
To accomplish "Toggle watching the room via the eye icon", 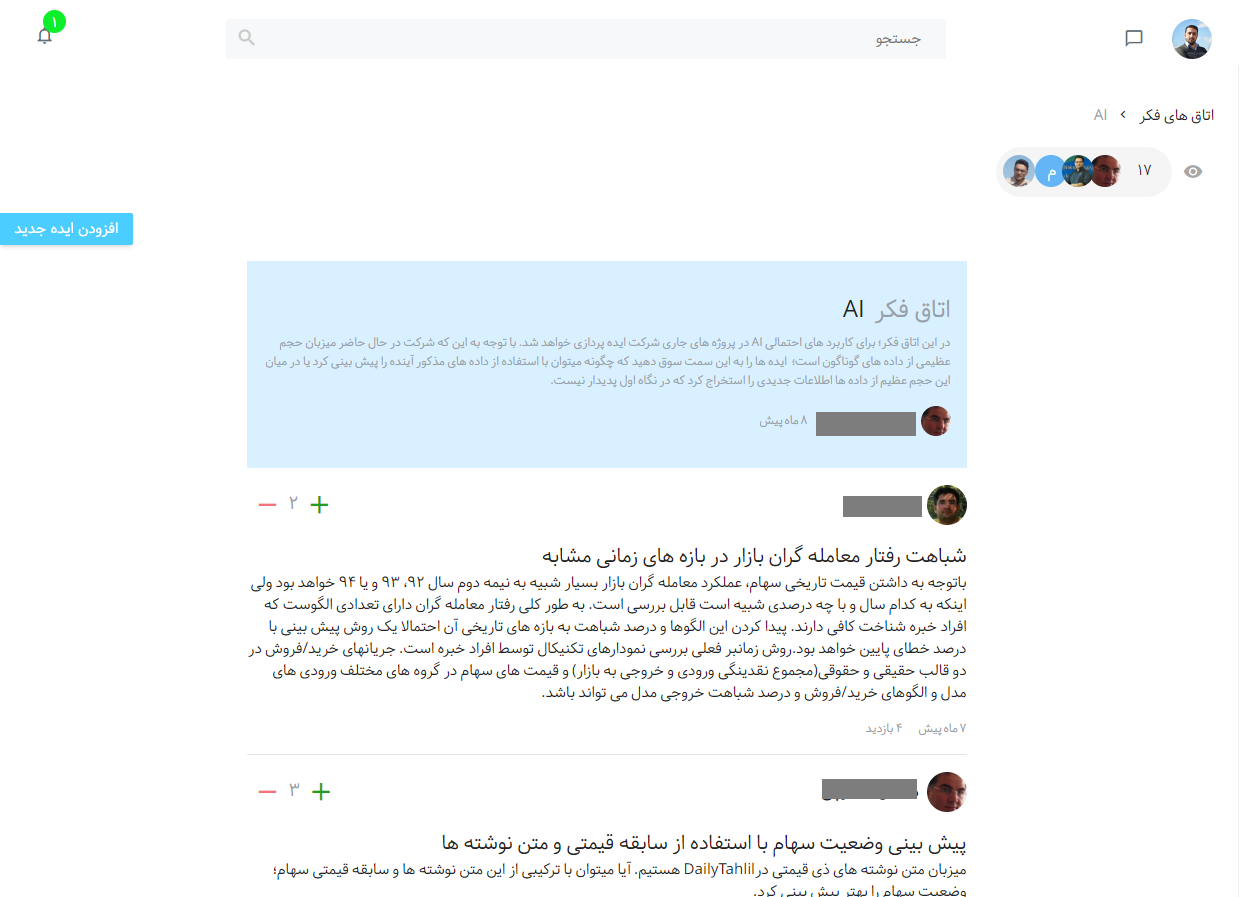I will point(1193,171).
